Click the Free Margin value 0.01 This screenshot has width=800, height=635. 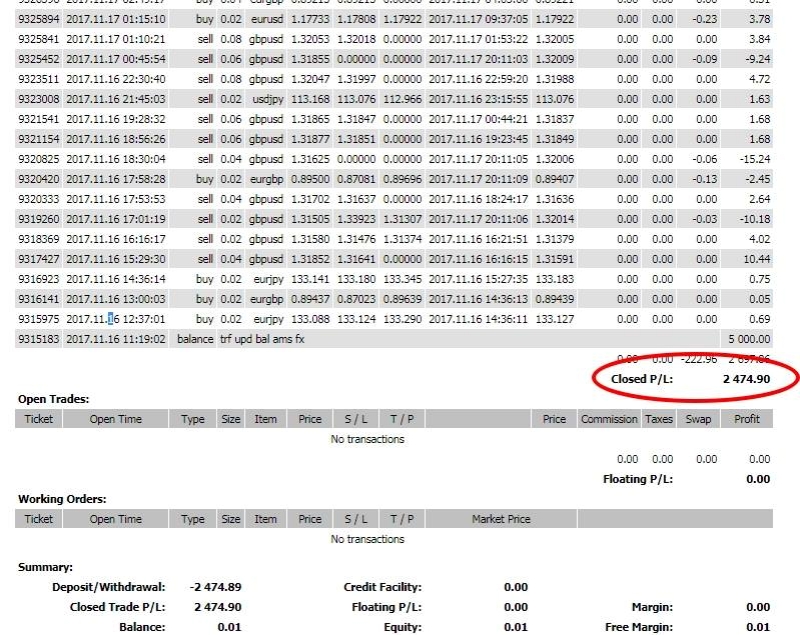(758, 627)
